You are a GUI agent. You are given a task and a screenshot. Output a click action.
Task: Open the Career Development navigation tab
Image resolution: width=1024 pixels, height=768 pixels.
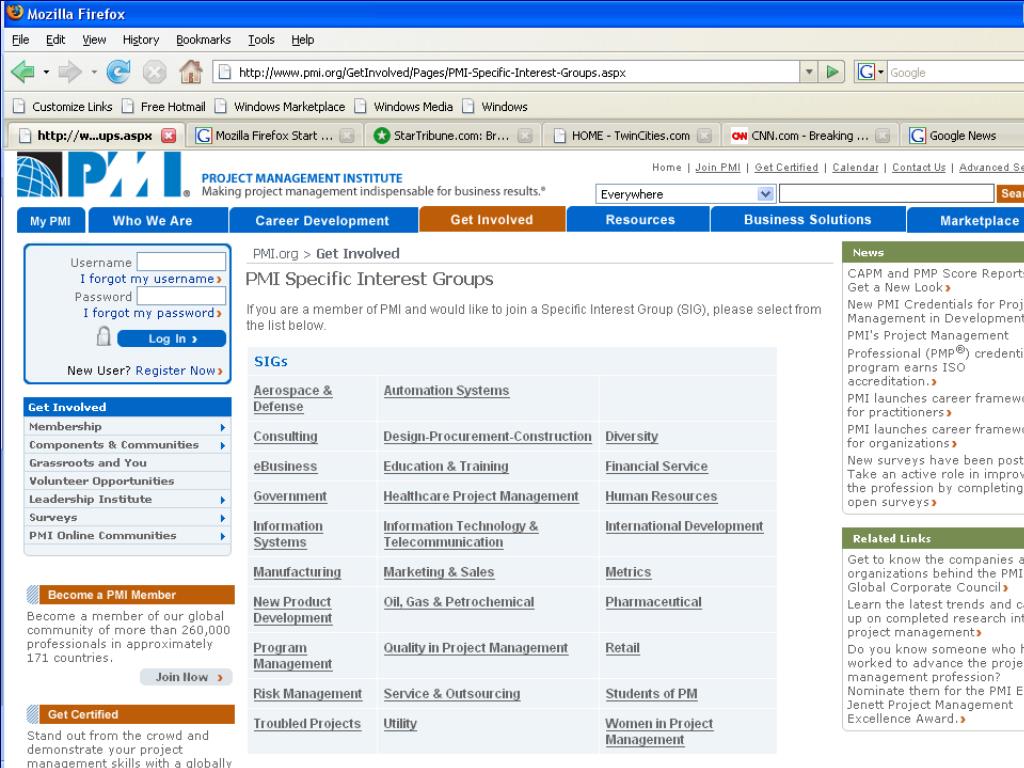[x=323, y=220]
